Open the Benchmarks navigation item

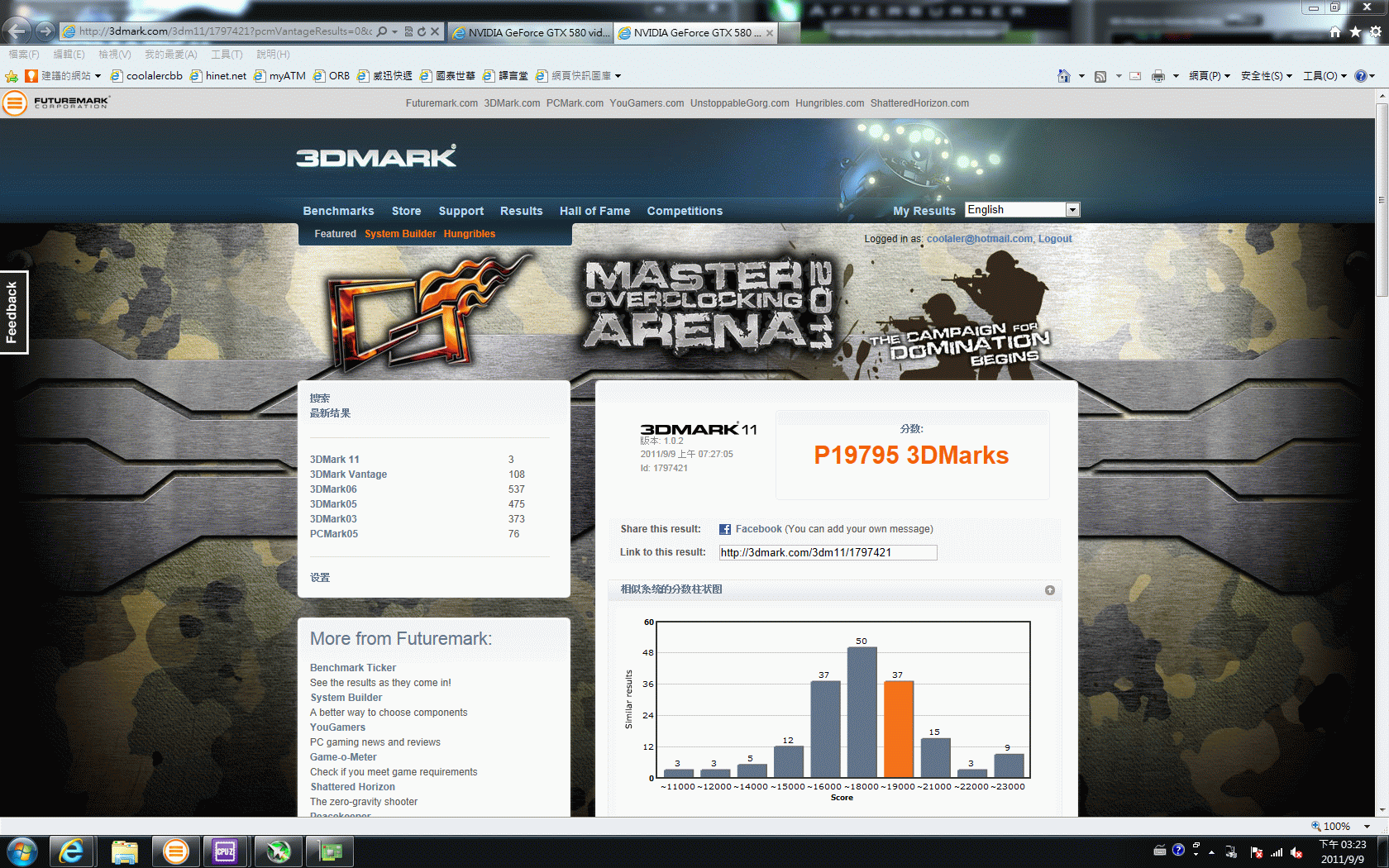[338, 211]
